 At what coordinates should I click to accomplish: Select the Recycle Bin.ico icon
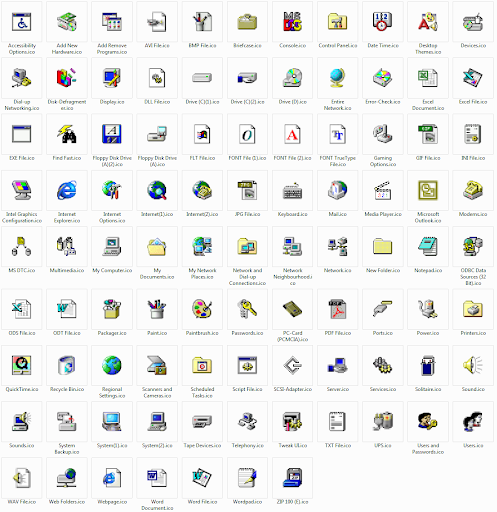(x=67, y=366)
